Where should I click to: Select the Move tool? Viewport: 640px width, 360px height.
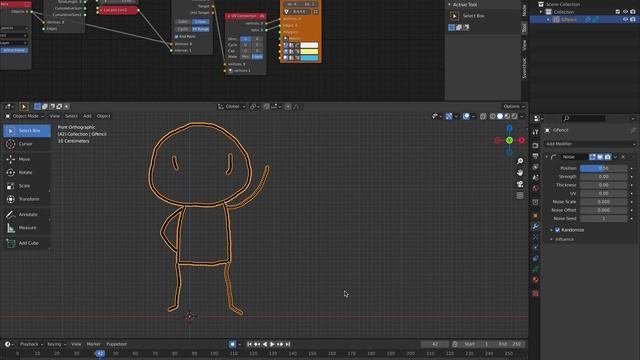pos(27,159)
